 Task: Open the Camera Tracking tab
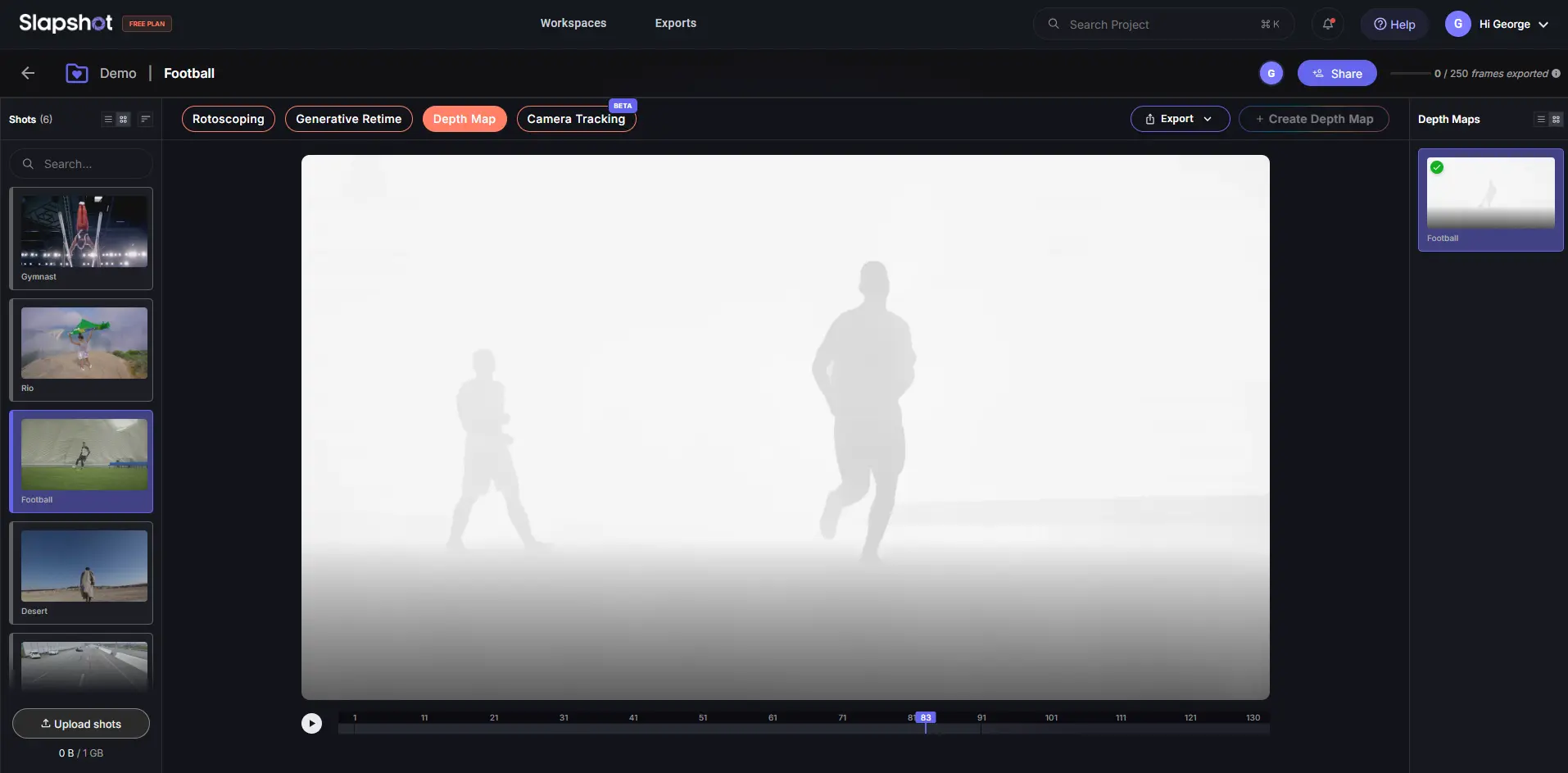576,119
